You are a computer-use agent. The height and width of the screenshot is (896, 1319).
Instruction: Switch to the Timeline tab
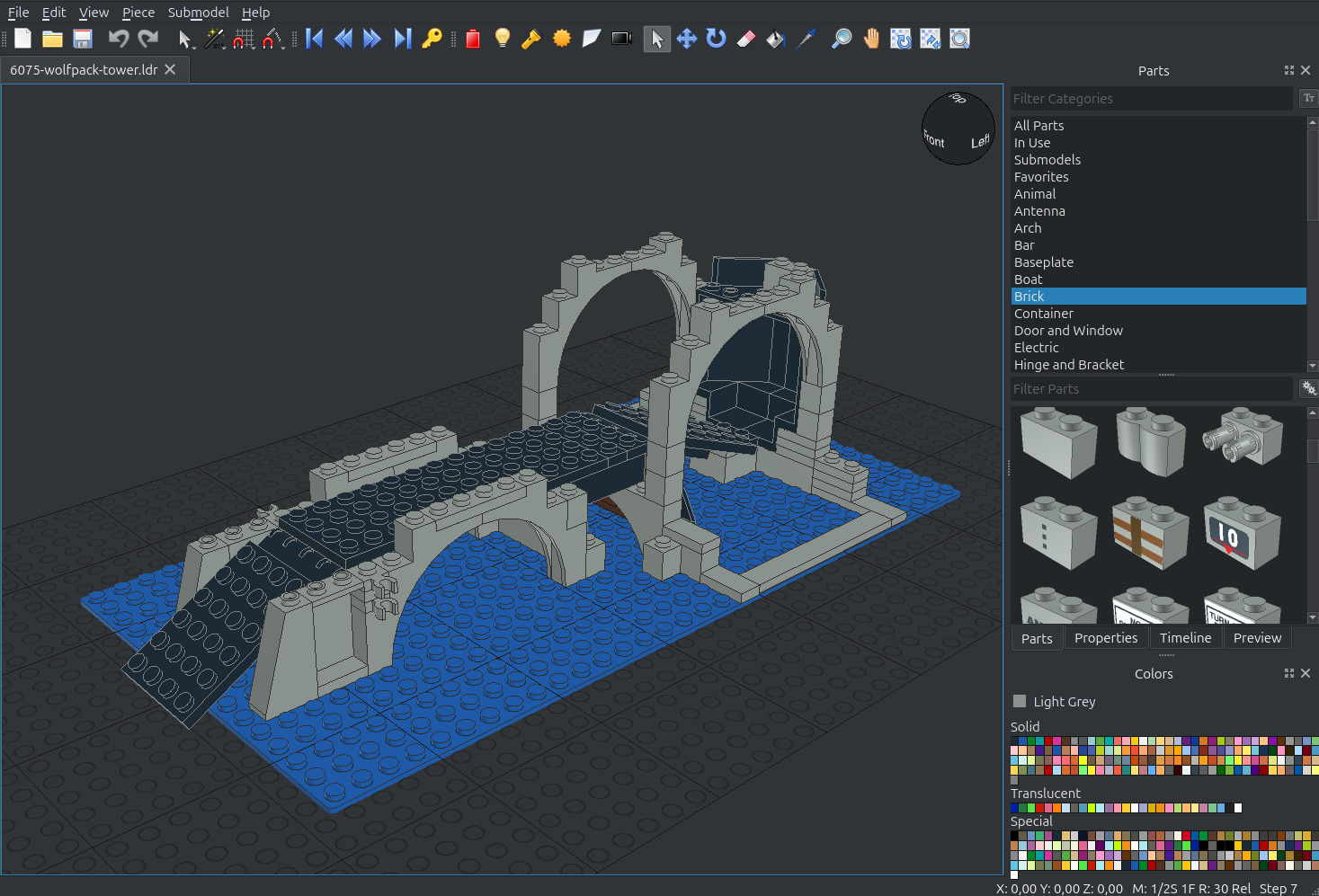(x=1185, y=638)
